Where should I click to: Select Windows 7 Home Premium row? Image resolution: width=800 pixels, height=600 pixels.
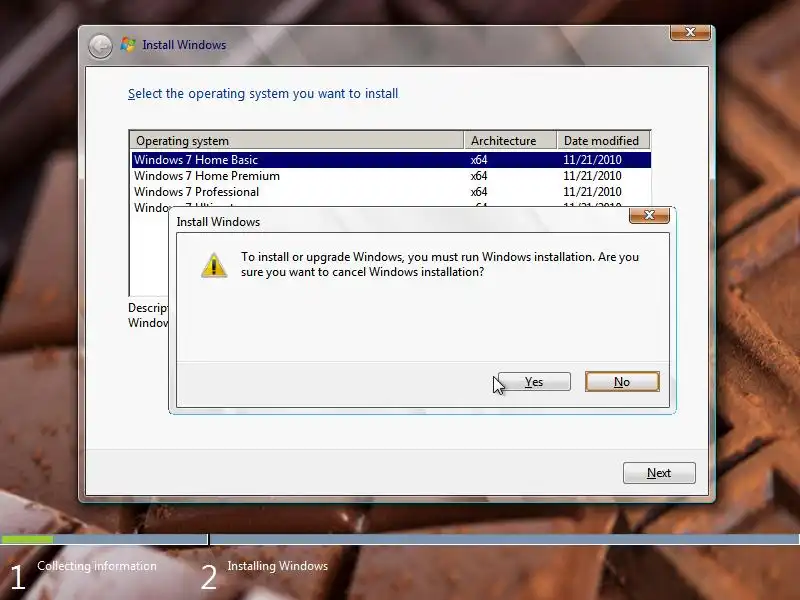pyautogui.click(x=391, y=176)
